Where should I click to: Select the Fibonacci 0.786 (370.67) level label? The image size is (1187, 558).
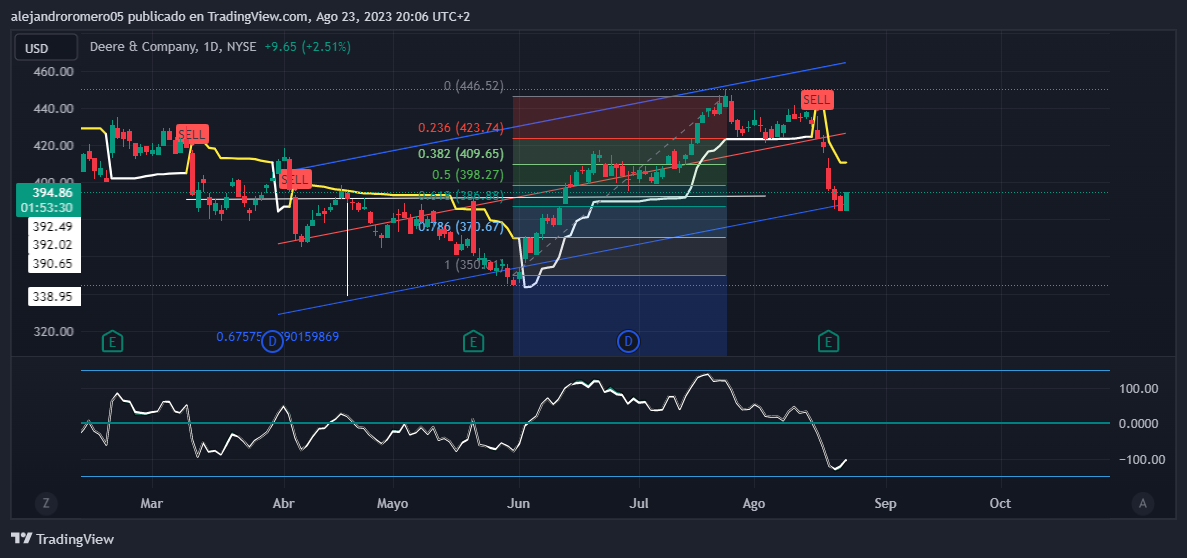point(460,226)
